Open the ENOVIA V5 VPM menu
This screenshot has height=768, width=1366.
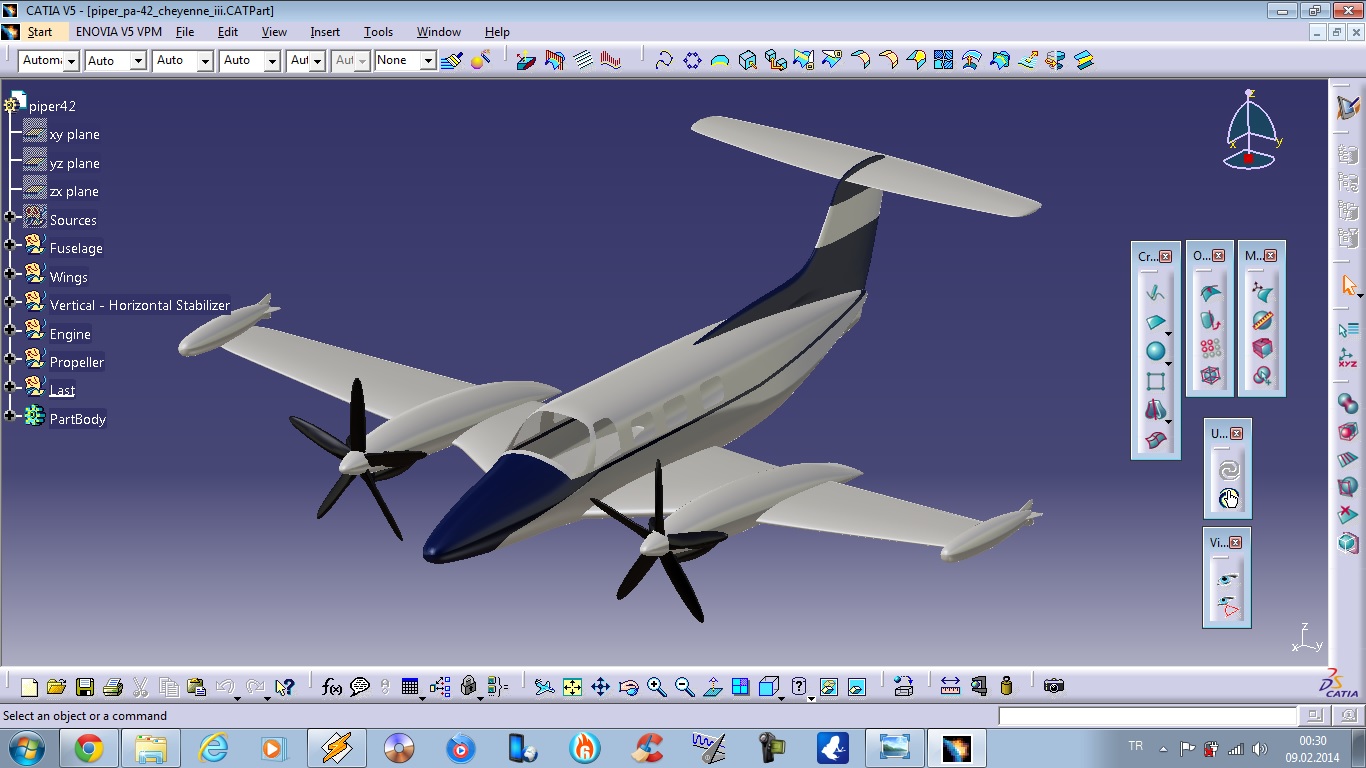click(x=119, y=32)
